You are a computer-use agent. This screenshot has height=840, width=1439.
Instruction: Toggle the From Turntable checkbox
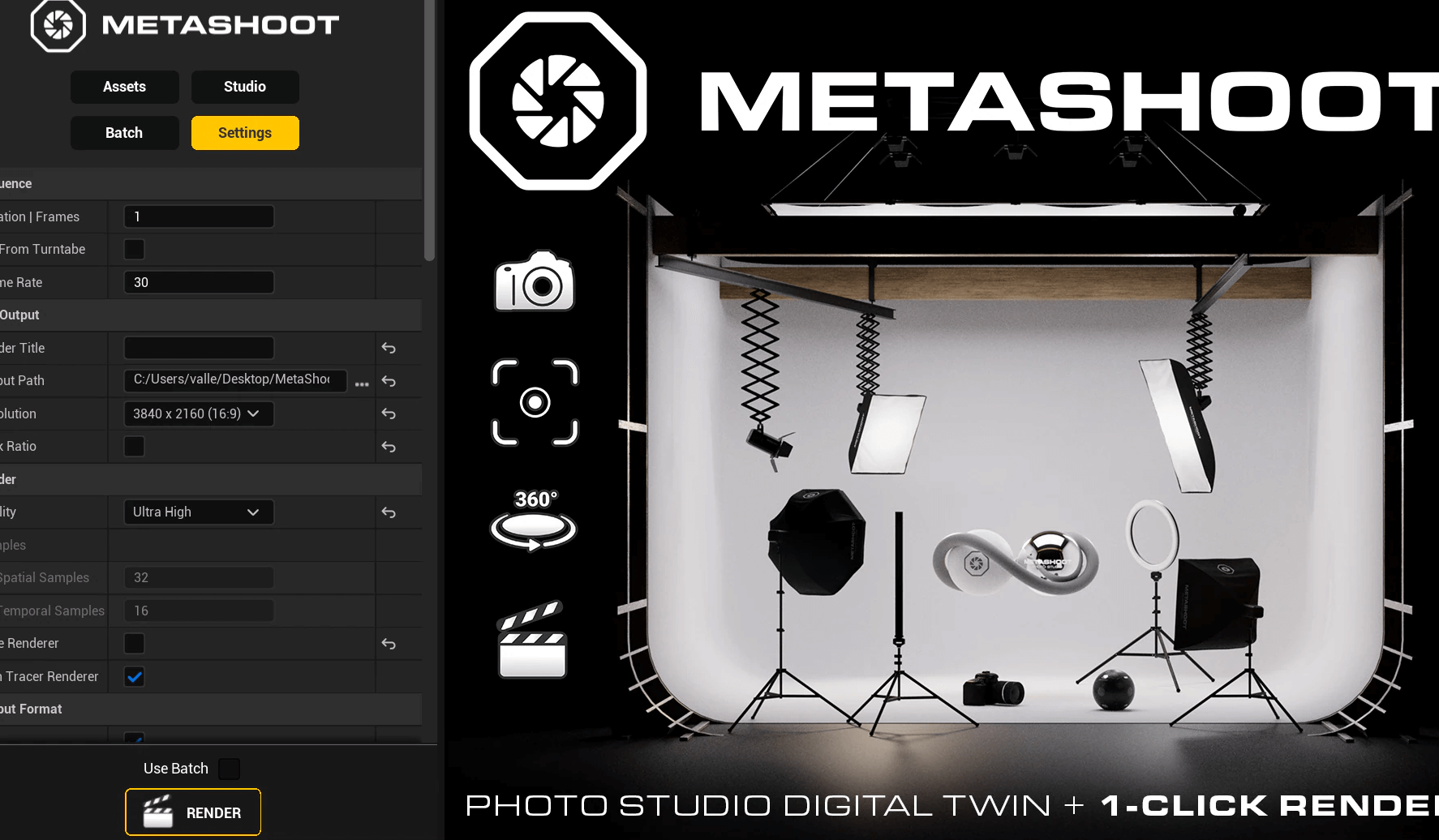(x=135, y=249)
